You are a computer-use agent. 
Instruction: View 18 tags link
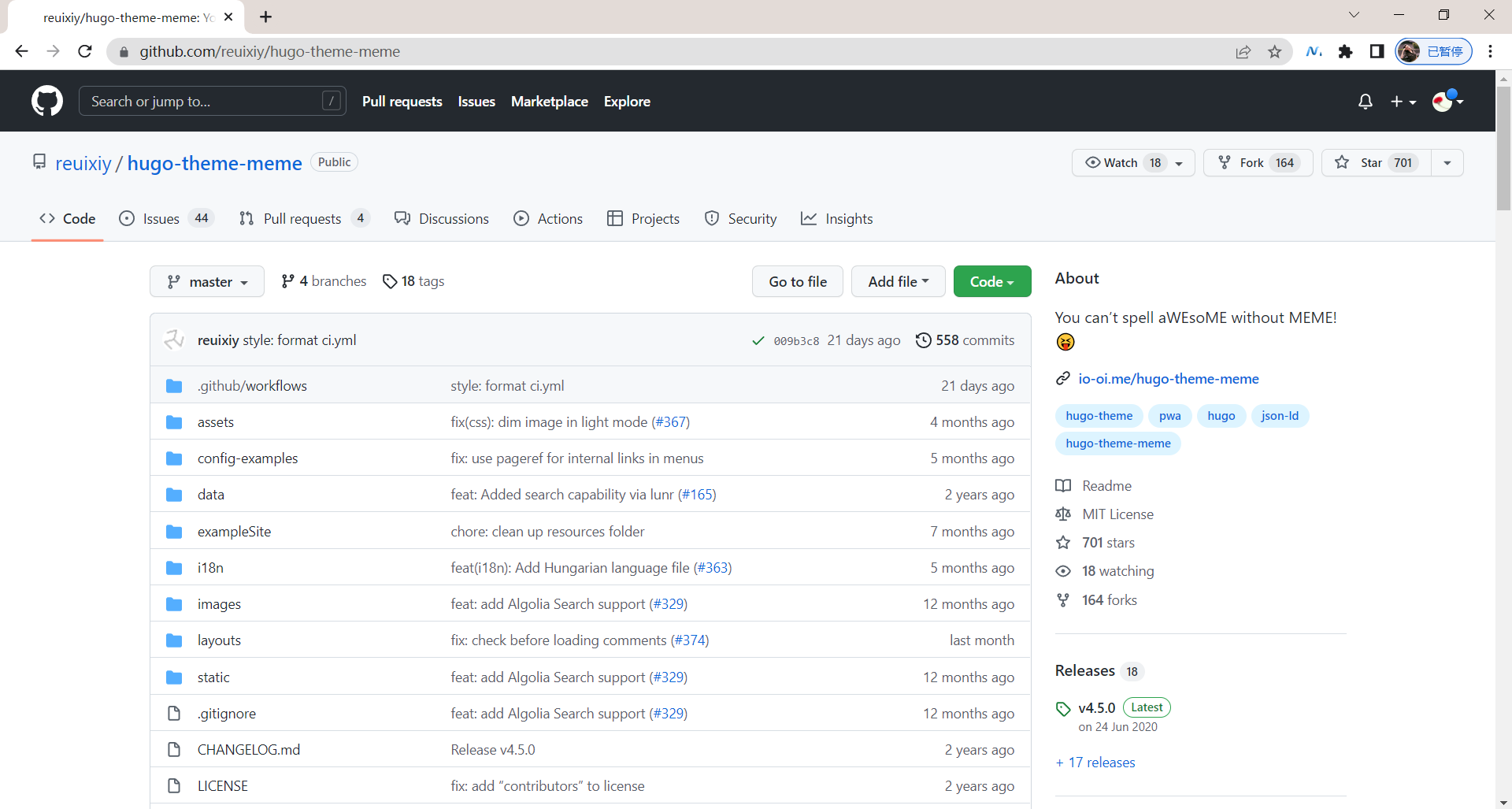click(413, 281)
